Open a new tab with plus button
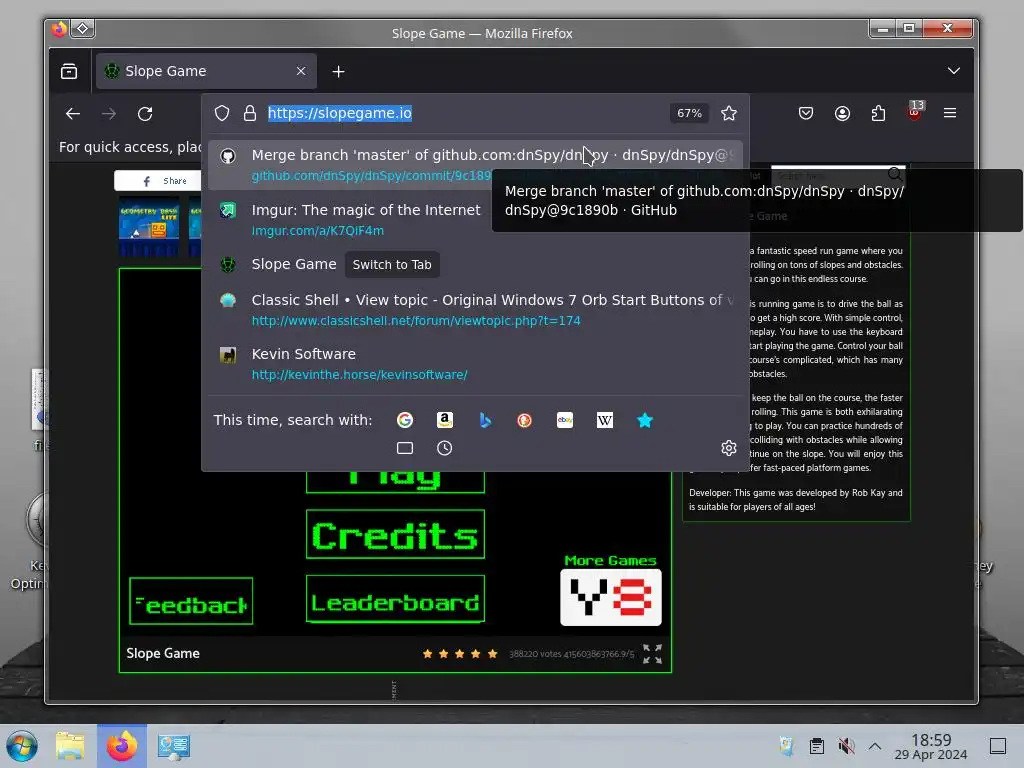Image resolution: width=1024 pixels, height=768 pixels. coord(338,71)
